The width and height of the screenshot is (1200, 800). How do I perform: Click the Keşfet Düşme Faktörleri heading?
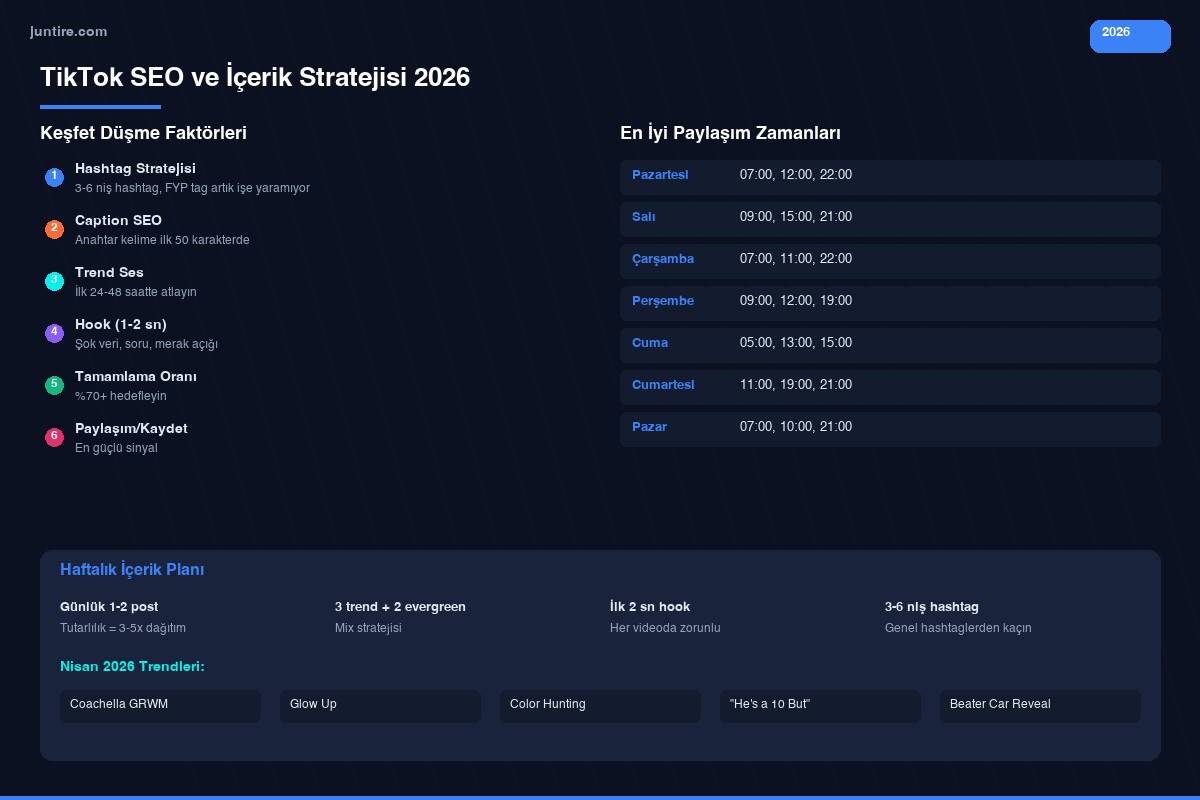tap(143, 133)
